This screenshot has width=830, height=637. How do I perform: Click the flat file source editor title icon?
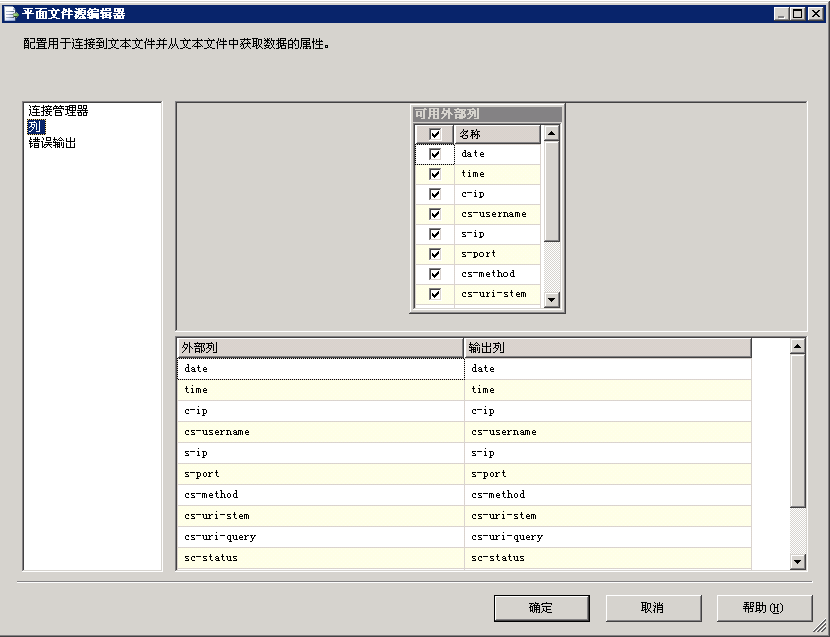(x=11, y=14)
